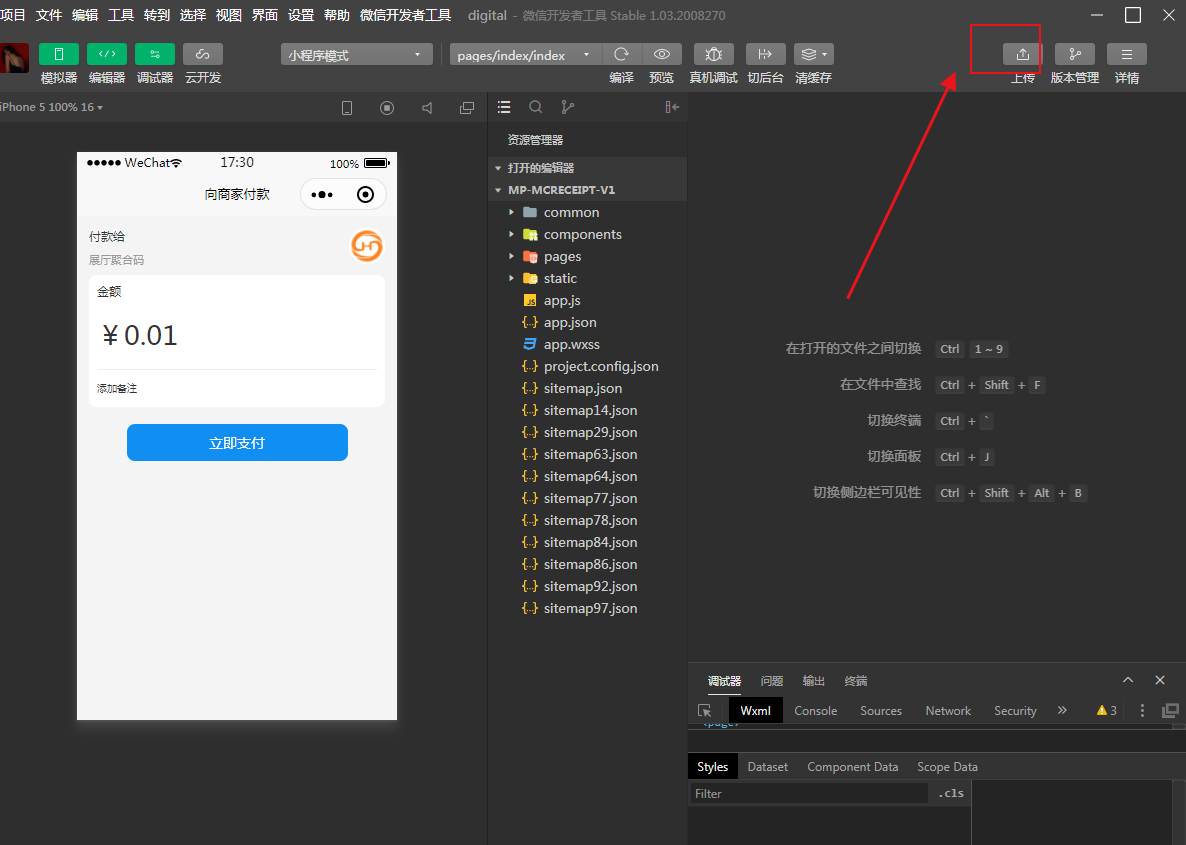Click the 立即支付 pay now button

[238, 443]
